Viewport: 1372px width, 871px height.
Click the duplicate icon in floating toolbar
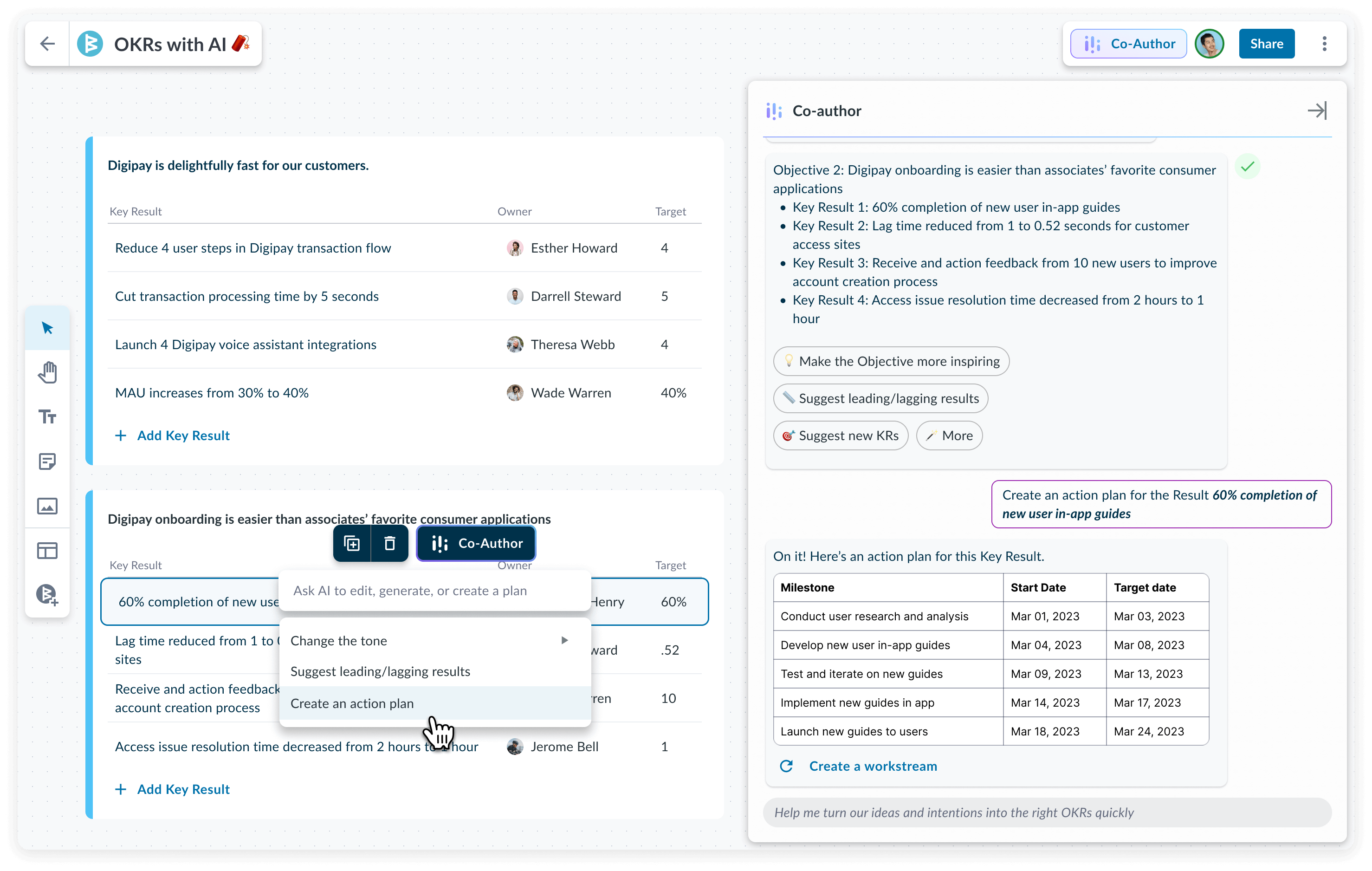pyautogui.click(x=351, y=543)
